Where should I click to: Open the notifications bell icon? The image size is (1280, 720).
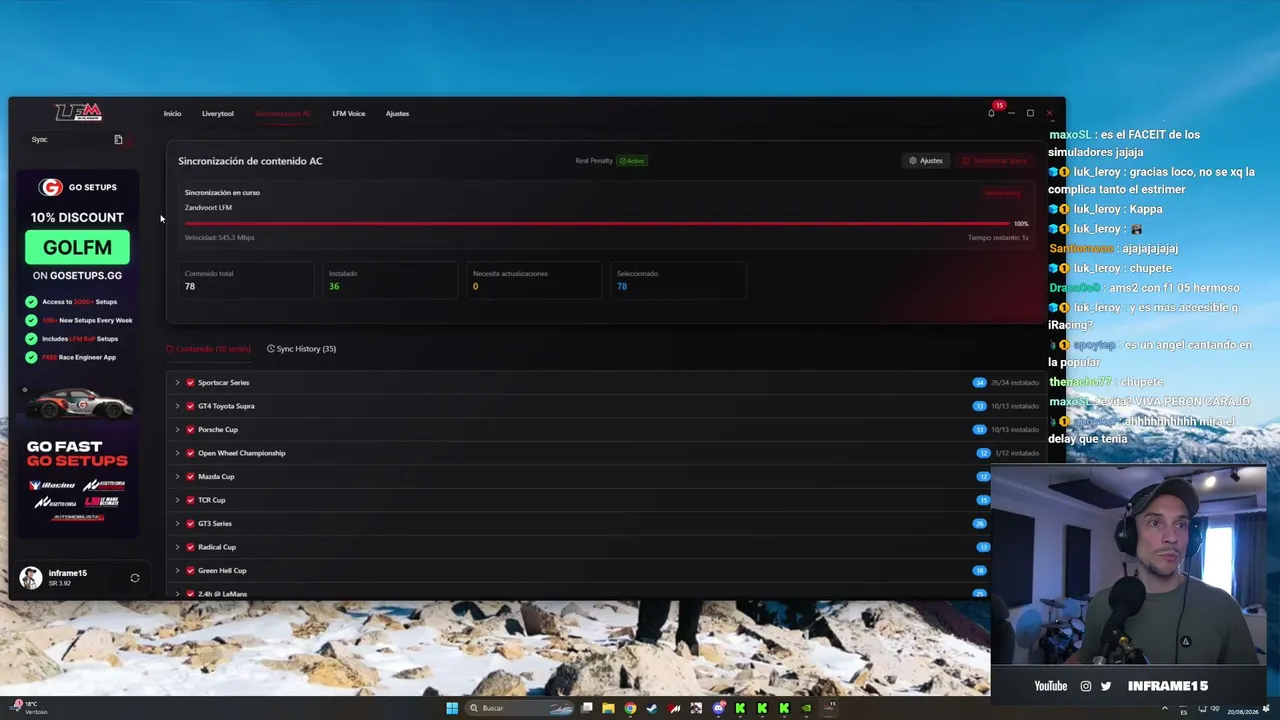pyautogui.click(x=991, y=113)
